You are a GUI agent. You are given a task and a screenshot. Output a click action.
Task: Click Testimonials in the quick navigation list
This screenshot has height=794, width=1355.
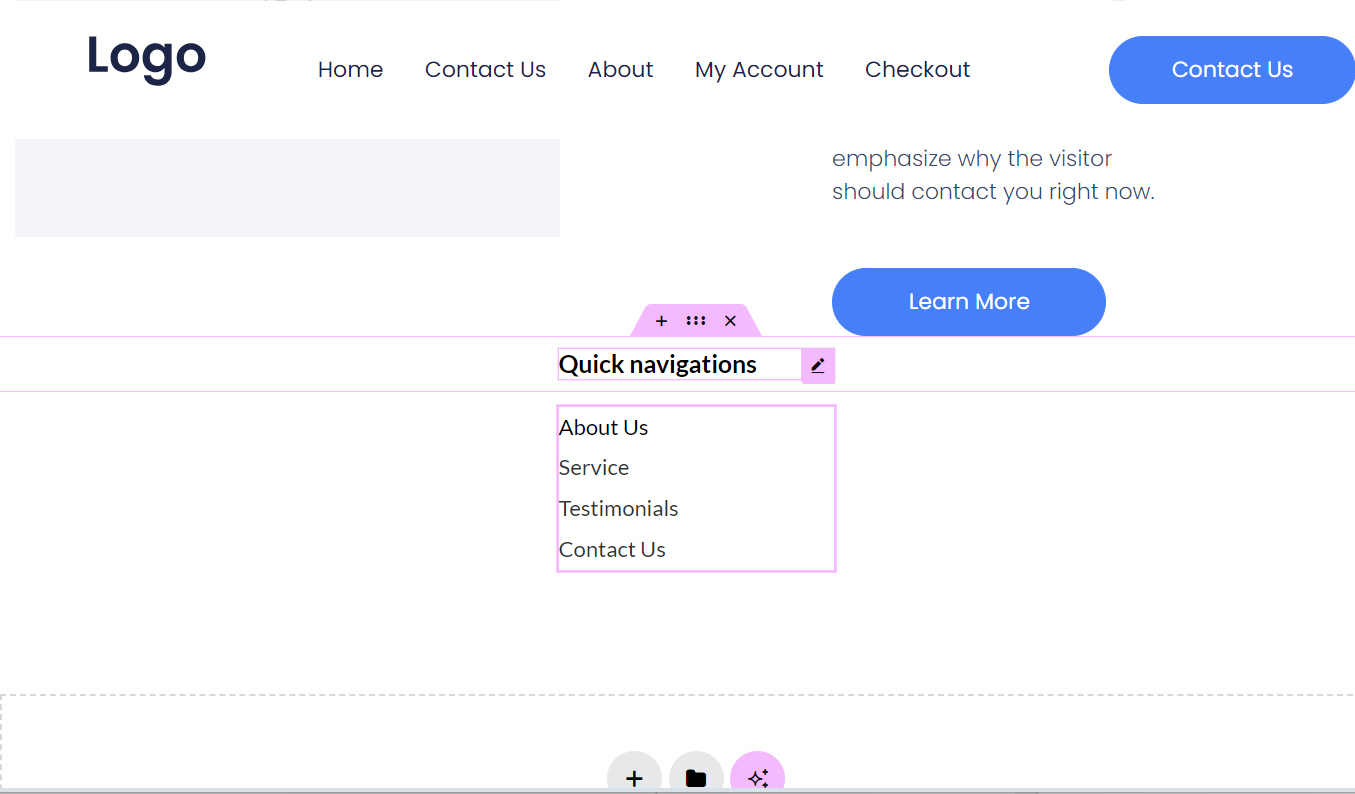click(618, 509)
